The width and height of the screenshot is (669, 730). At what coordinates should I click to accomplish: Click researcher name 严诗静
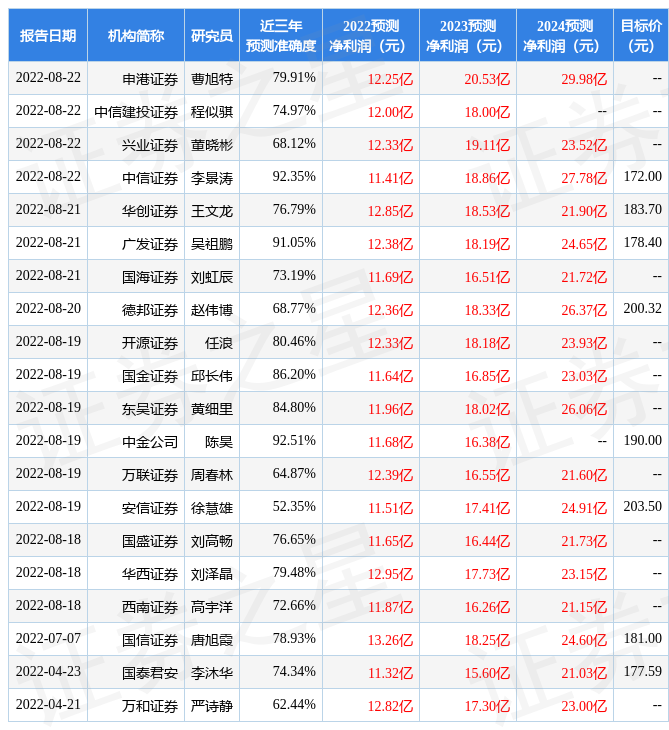(212, 706)
